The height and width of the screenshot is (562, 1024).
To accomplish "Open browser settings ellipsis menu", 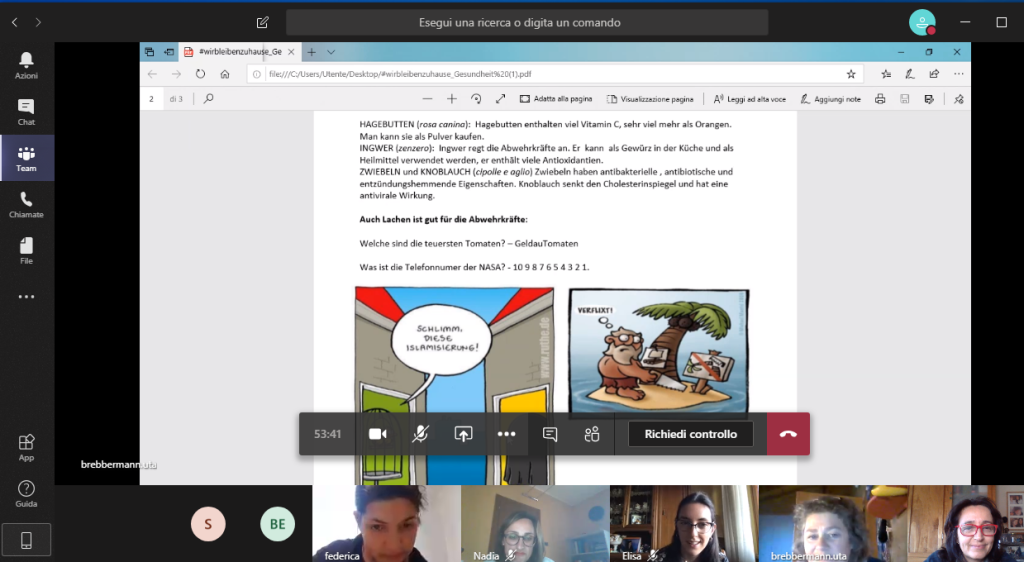I will pos(958,74).
